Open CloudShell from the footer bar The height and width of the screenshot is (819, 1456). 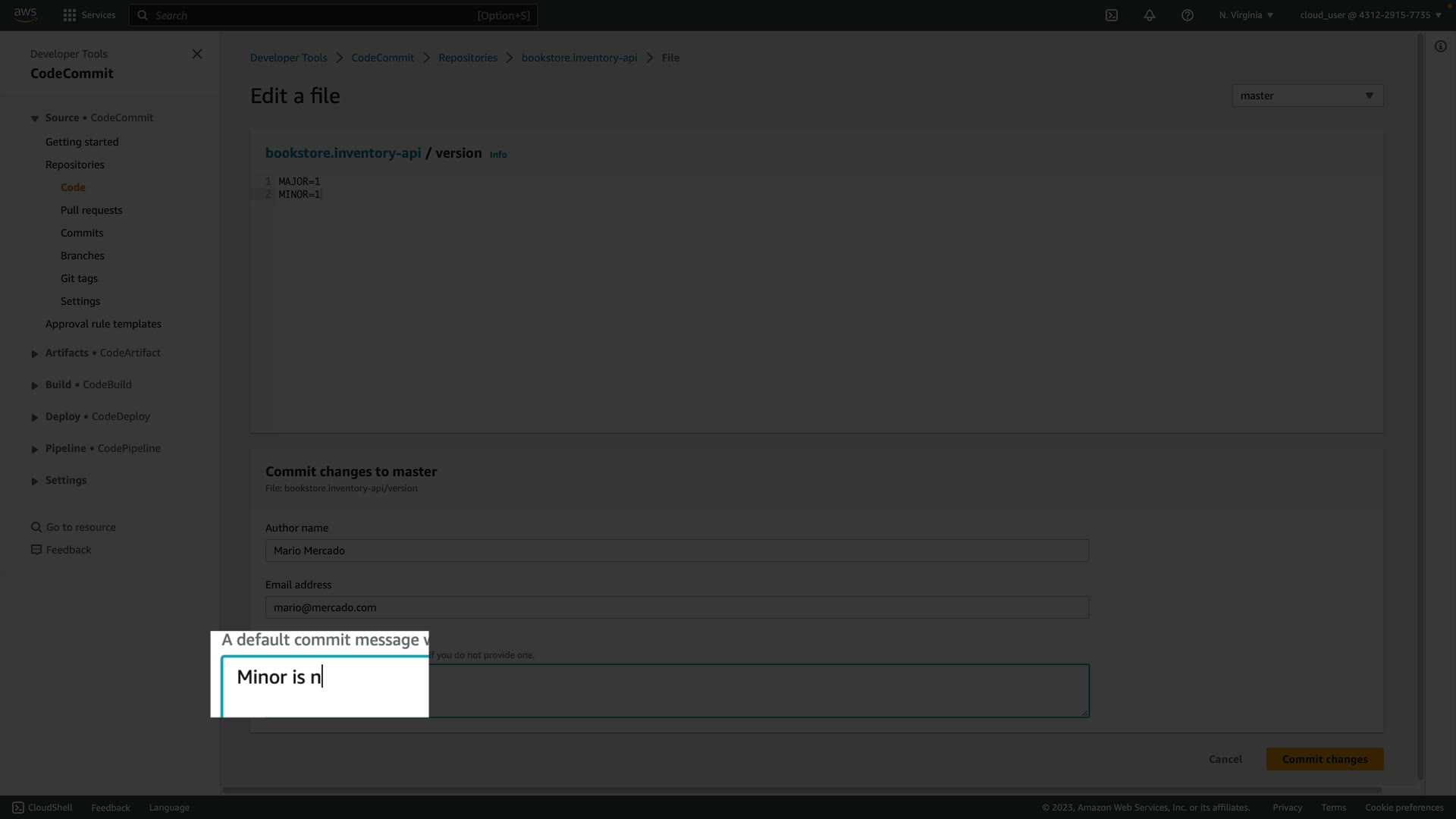[42, 808]
